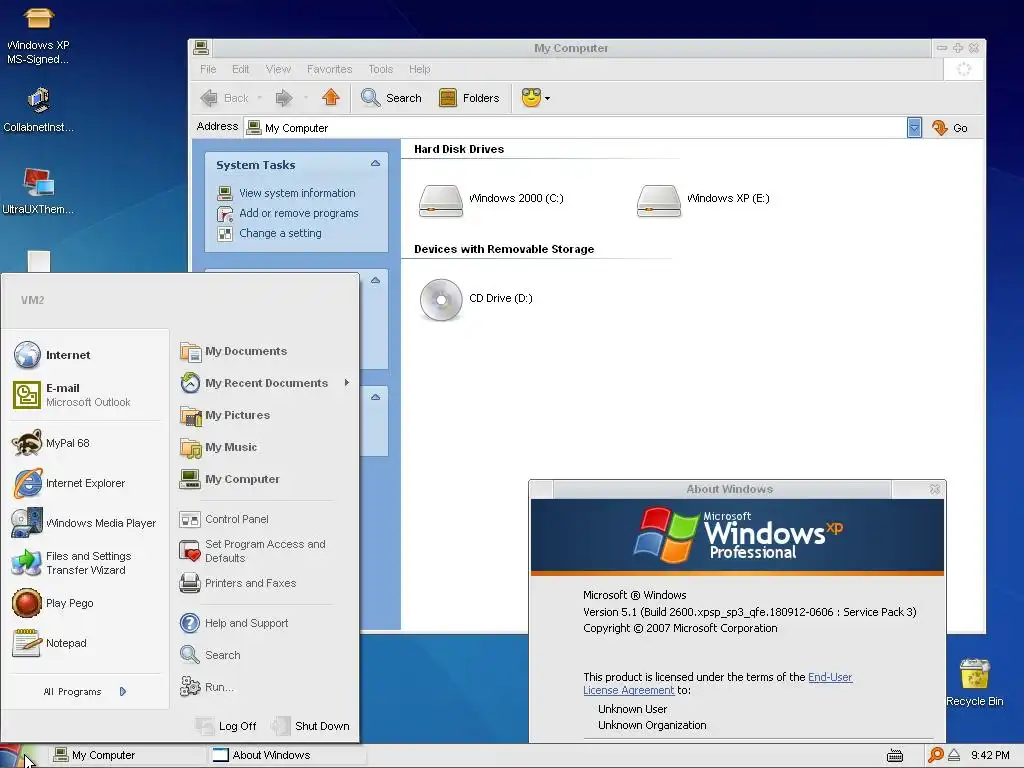Collapse the third sidebar panel chevron

[375, 397]
